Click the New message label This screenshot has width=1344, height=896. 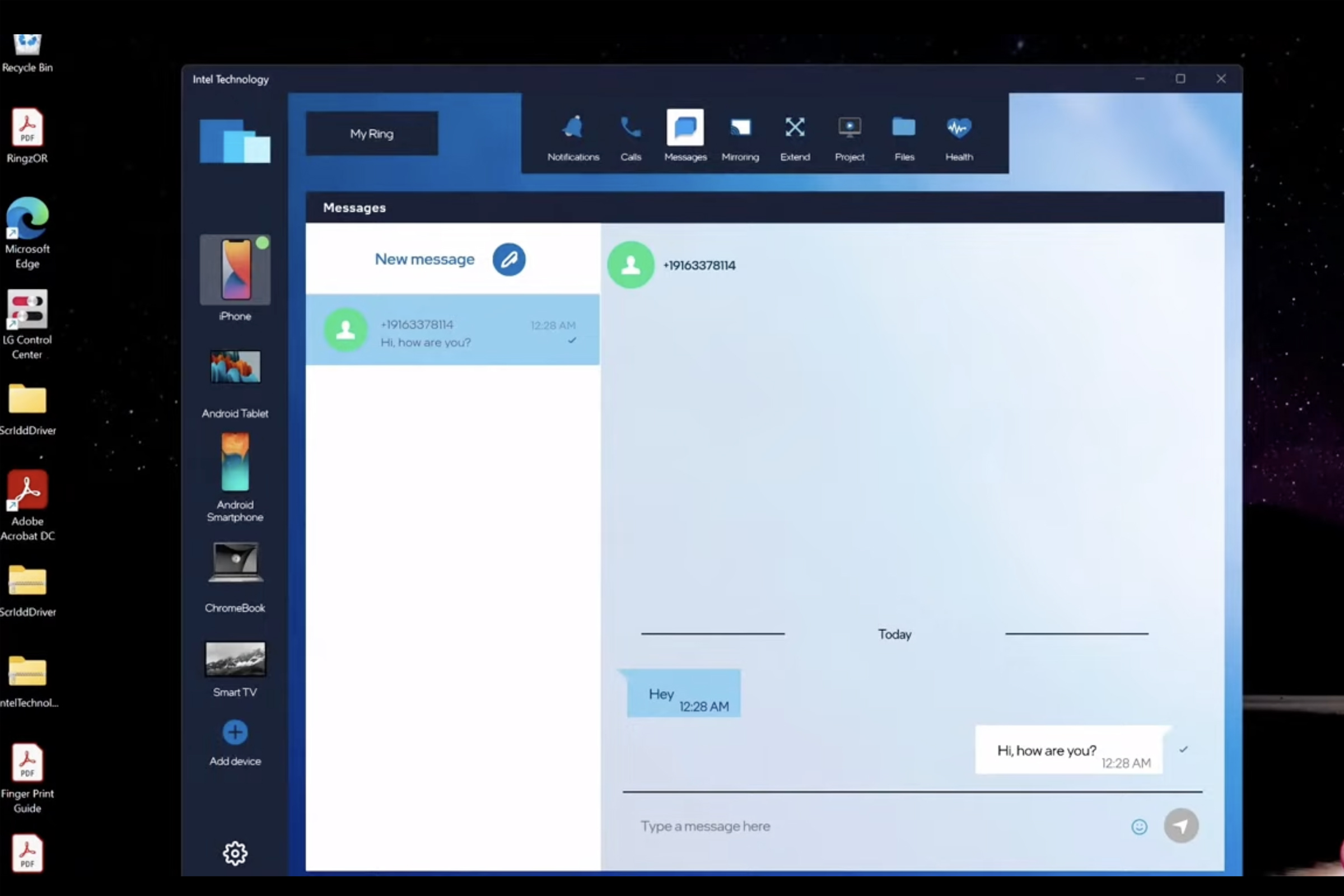click(x=424, y=259)
